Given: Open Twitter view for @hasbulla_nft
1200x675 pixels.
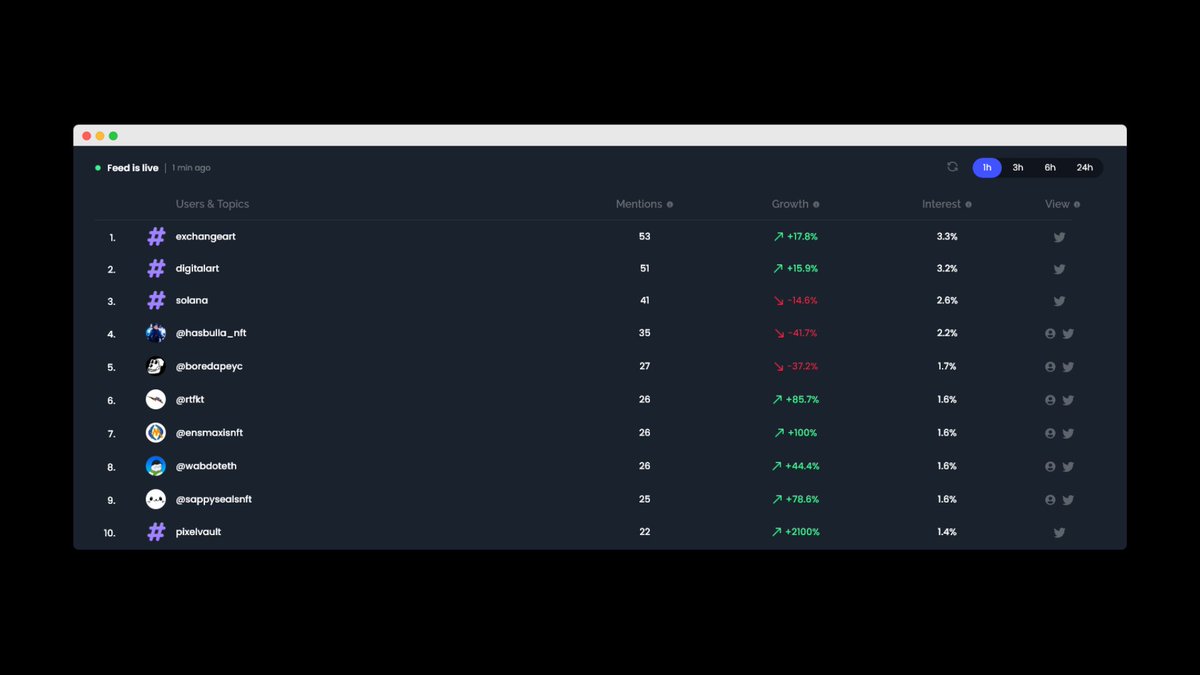Looking at the screenshot, I should click(1068, 333).
